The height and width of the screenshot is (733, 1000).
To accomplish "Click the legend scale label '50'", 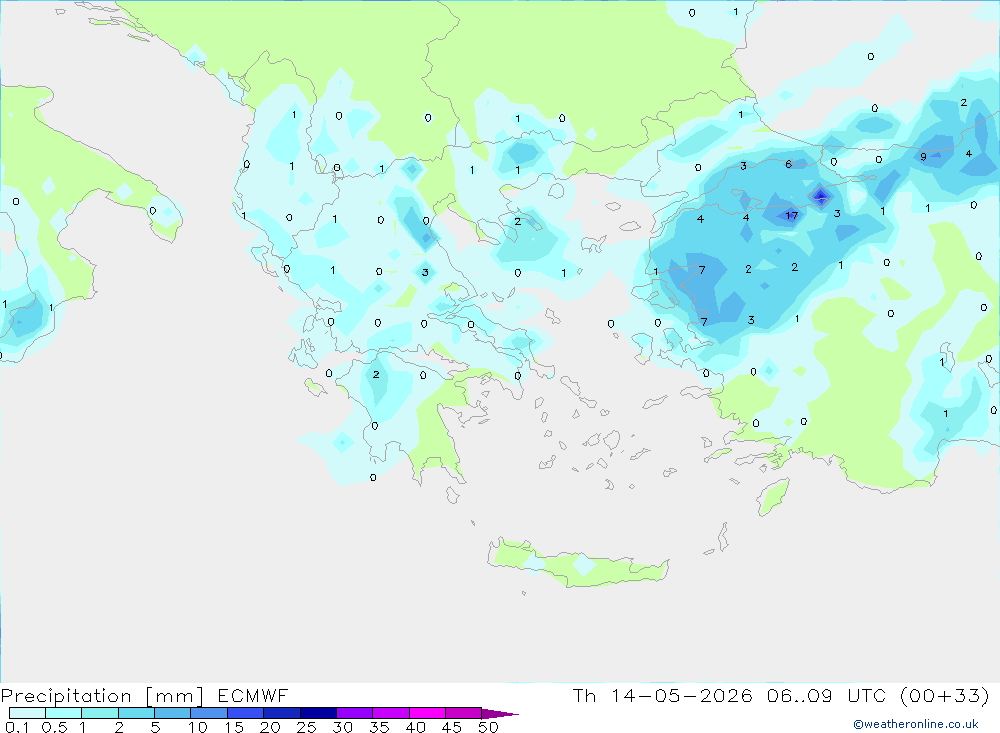I will pos(488,727).
